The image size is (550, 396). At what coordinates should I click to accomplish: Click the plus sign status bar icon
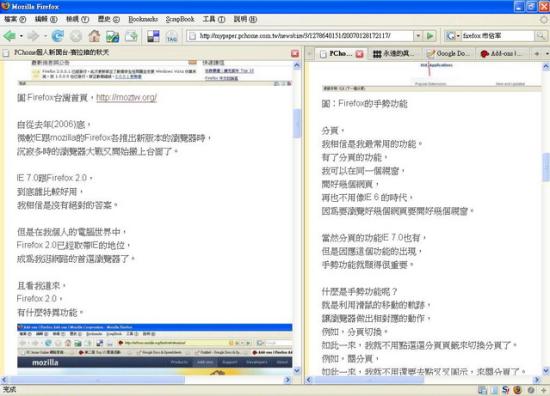pos(543,390)
